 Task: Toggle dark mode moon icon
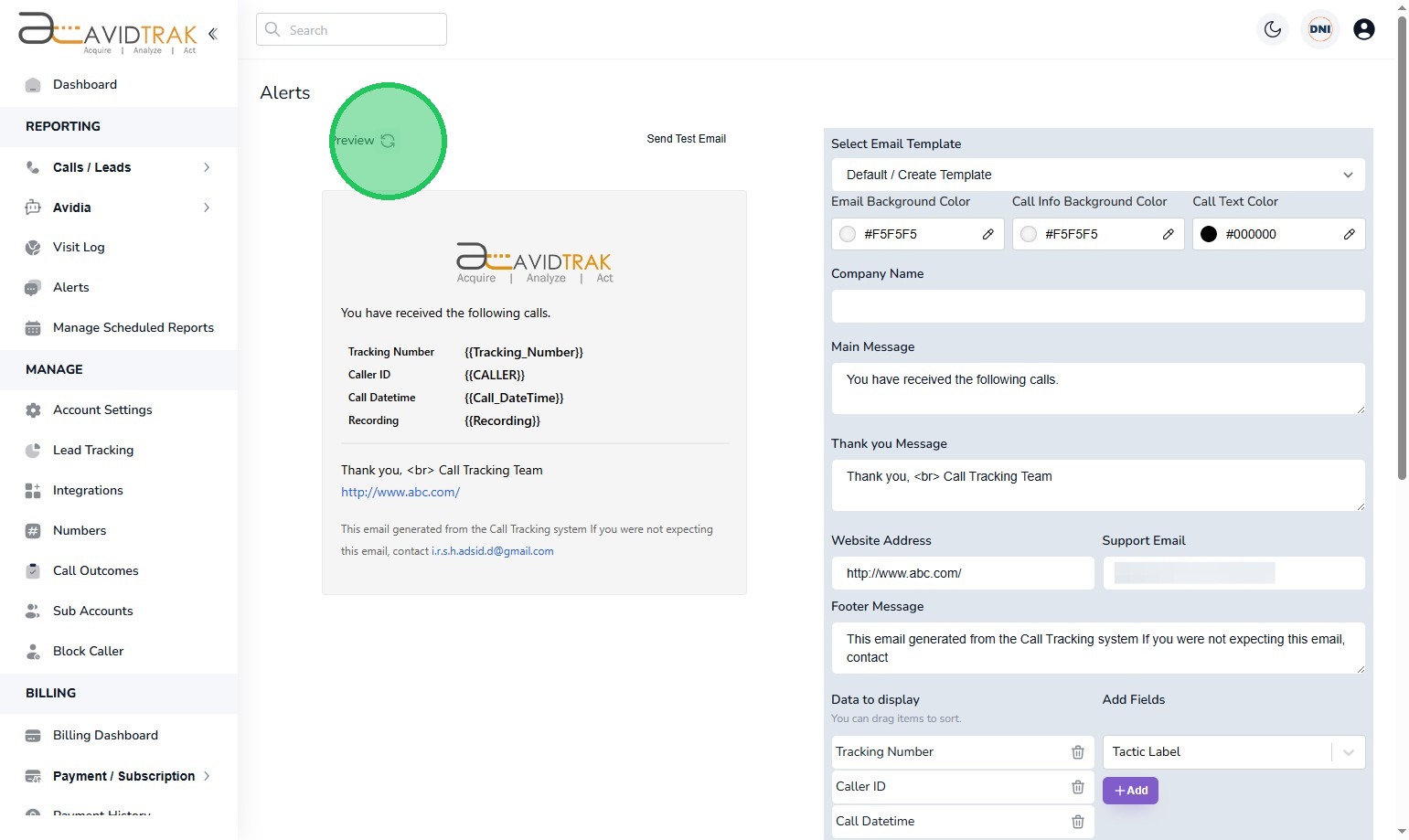click(x=1272, y=29)
